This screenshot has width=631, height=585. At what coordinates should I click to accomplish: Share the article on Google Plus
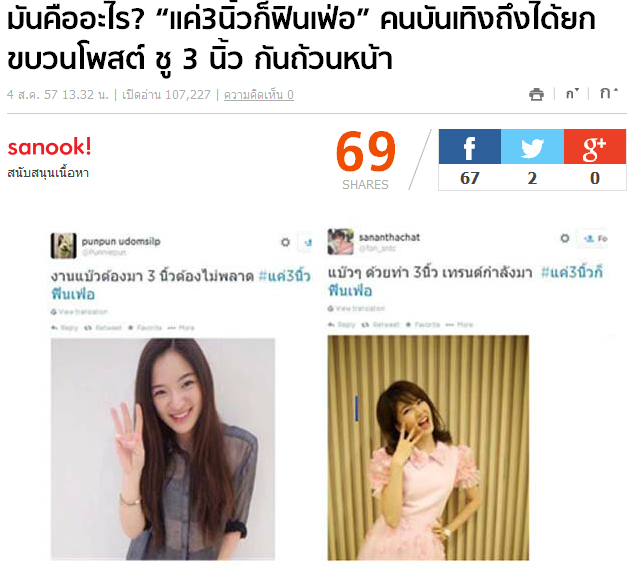point(595,146)
